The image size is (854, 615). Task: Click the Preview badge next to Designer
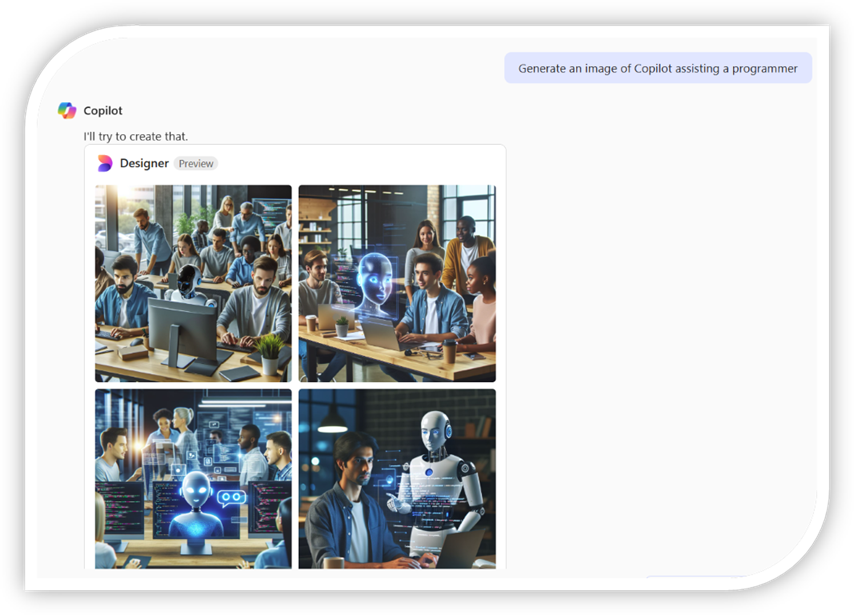tap(196, 163)
